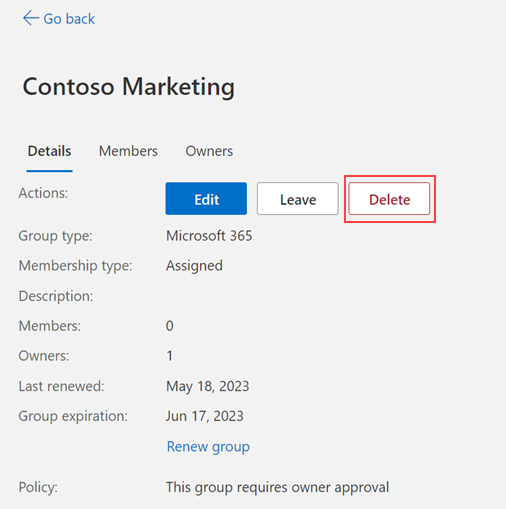506x509 pixels.
Task: Click the Contoso Marketing heading
Action: 129,87
